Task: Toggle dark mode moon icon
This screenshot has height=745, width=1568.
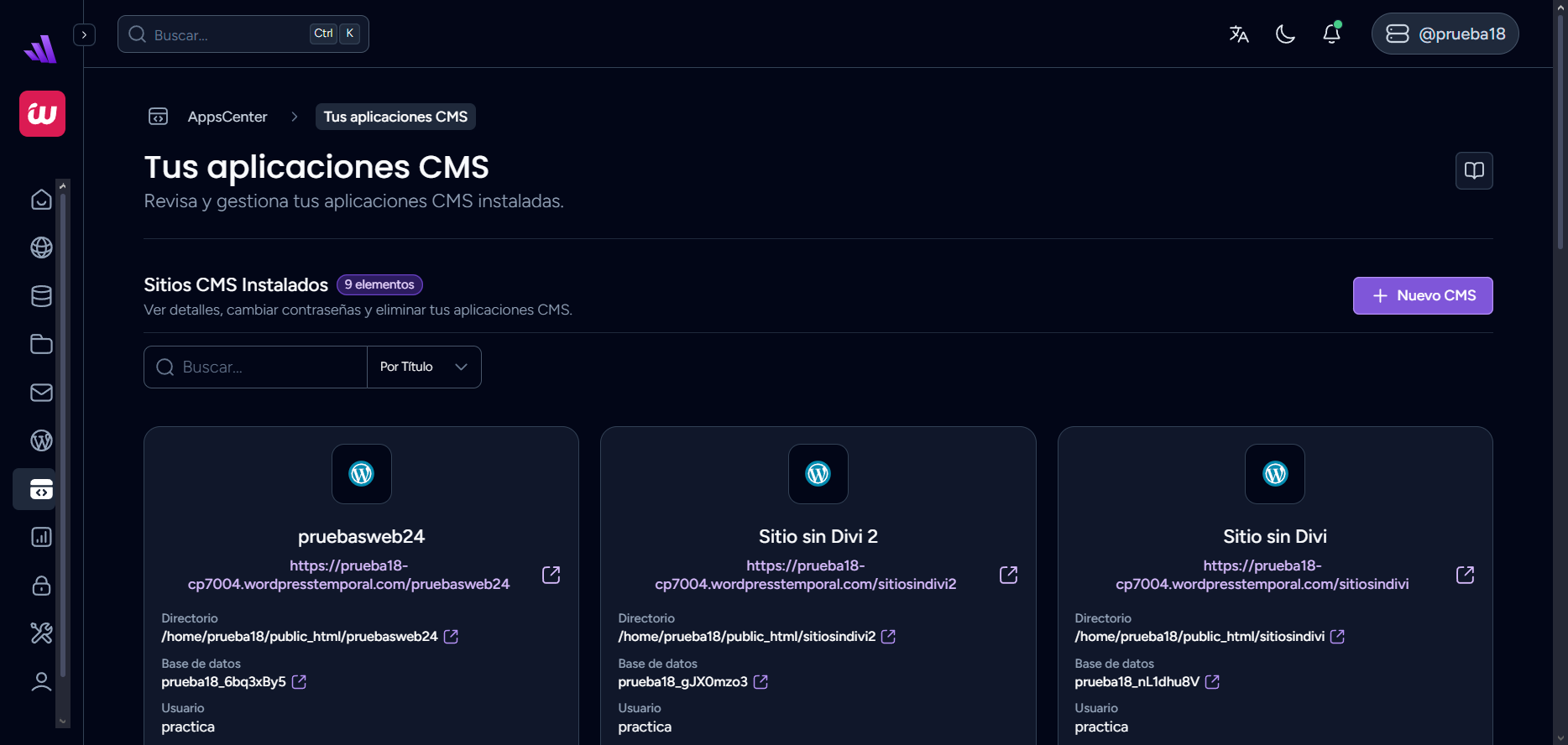Action: pyautogui.click(x=1285, y=34)
